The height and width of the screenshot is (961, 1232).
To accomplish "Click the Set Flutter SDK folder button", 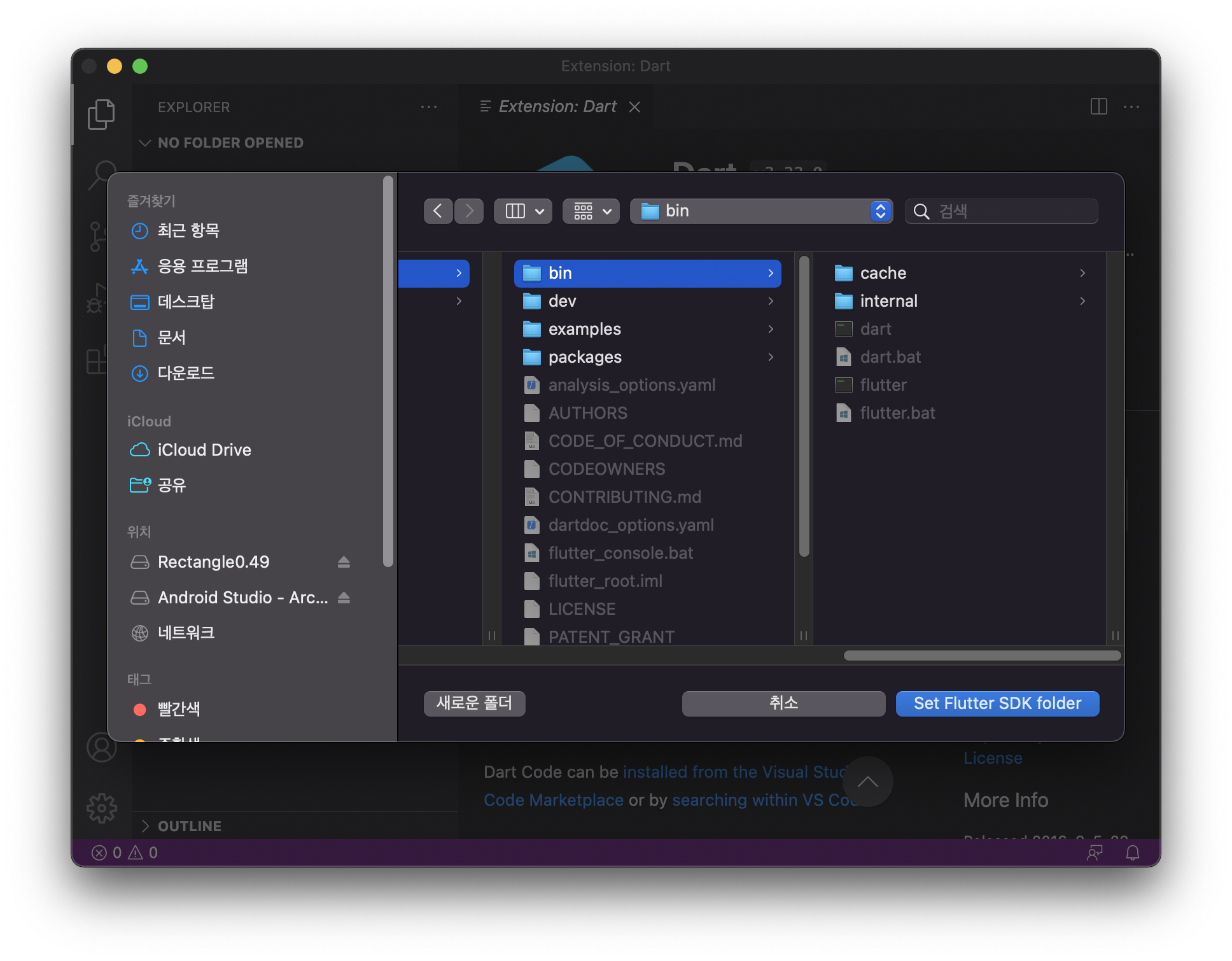I will [997, 703].
